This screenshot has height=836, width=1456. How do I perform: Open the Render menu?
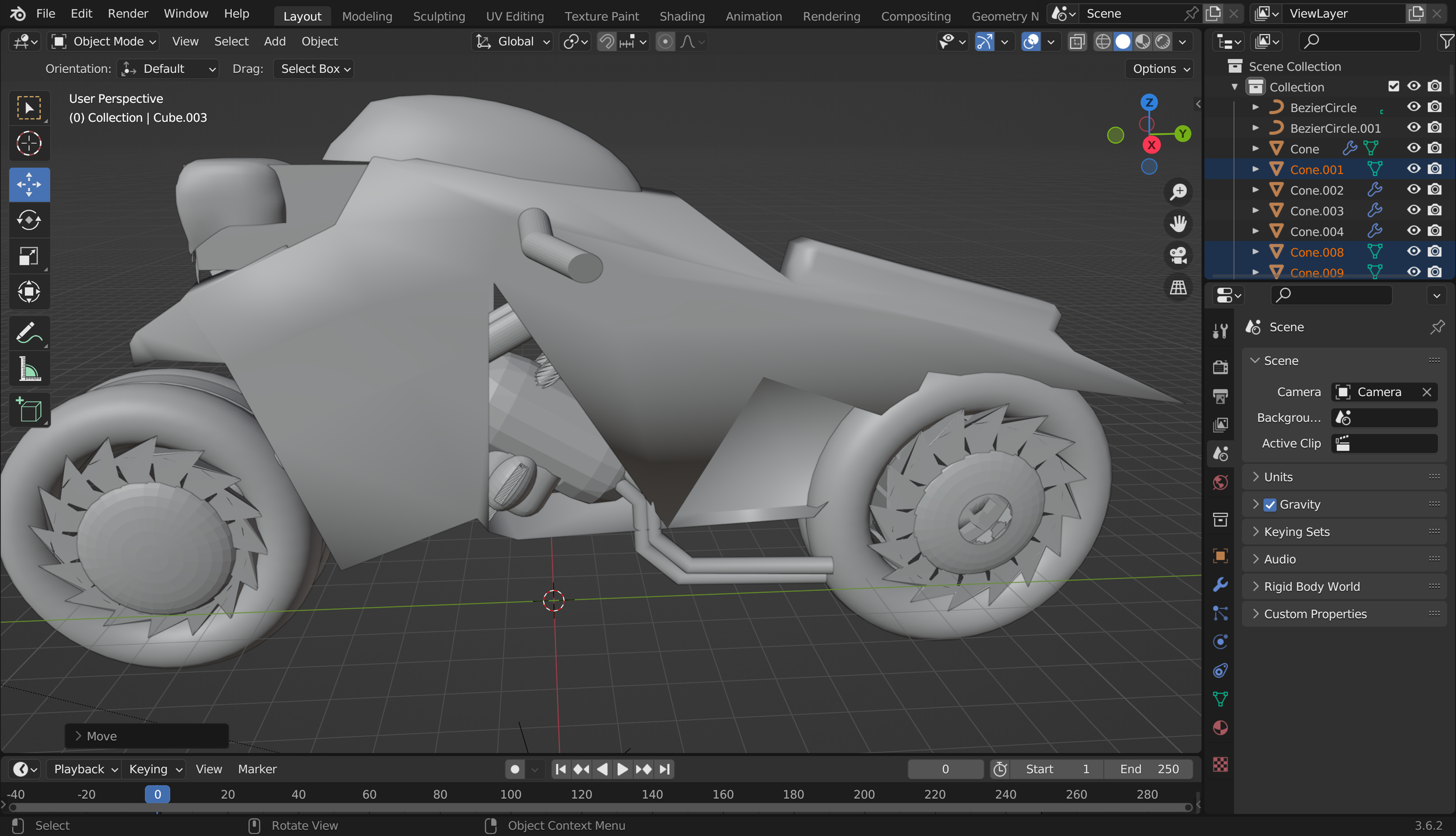pyautogui.click(x=128, y=13)
